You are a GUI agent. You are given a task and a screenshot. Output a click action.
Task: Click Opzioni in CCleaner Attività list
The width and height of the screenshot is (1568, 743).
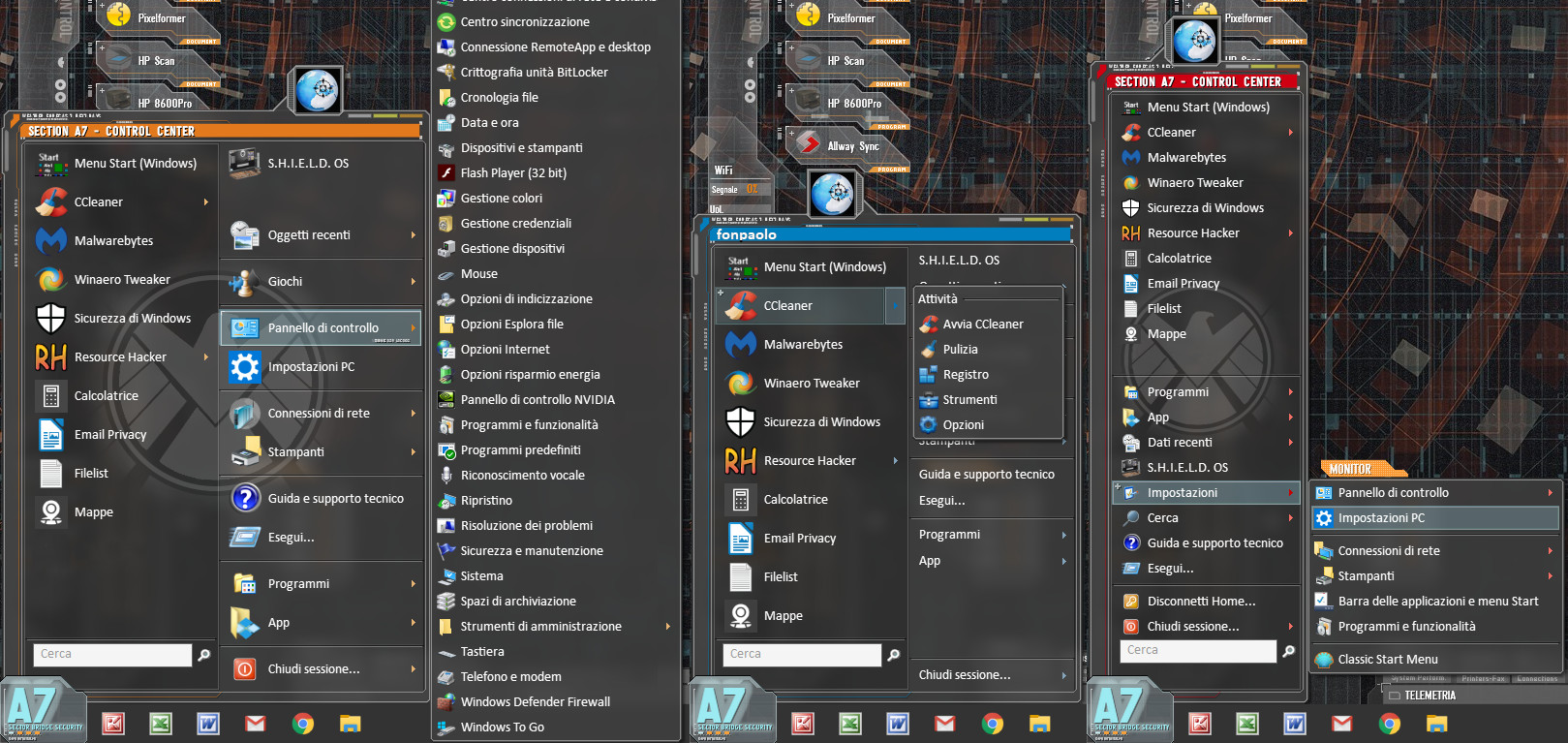pos(963,425)
